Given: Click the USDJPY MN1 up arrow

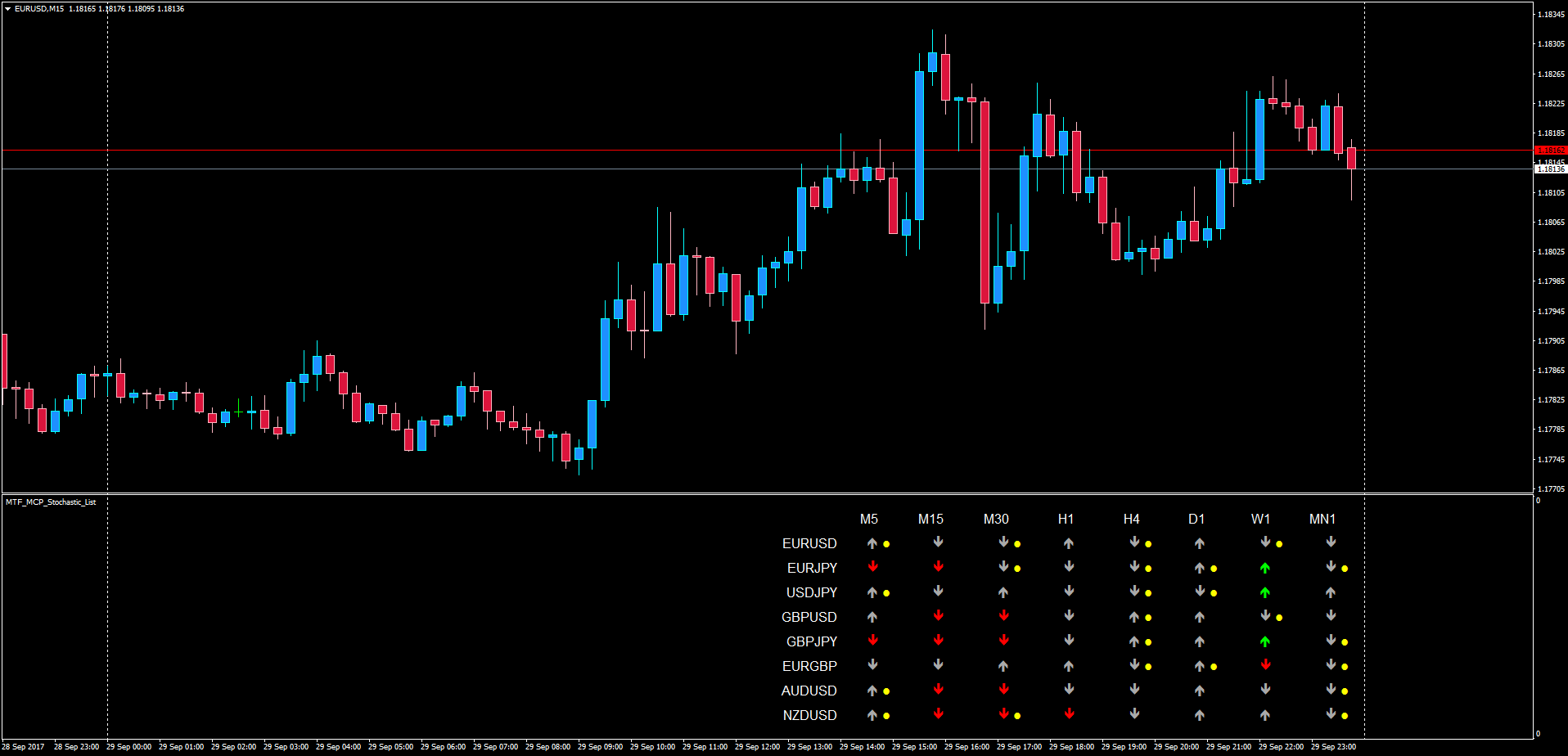Looking at the screenshot, I should coord(1331,592).
